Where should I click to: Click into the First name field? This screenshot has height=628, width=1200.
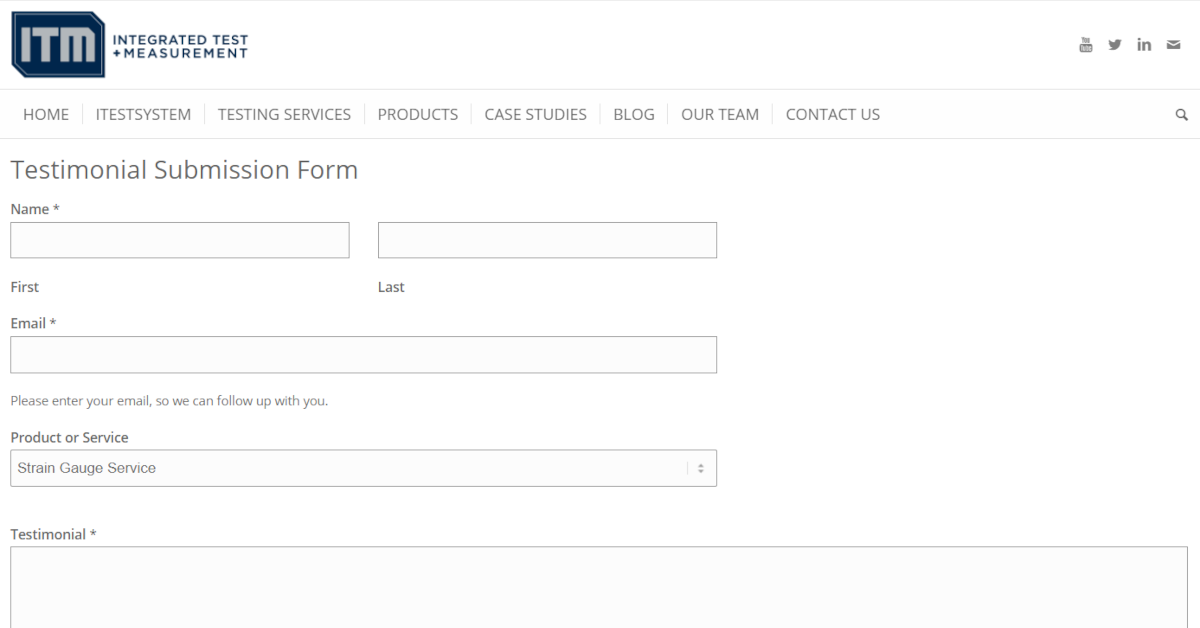(180, 240)
